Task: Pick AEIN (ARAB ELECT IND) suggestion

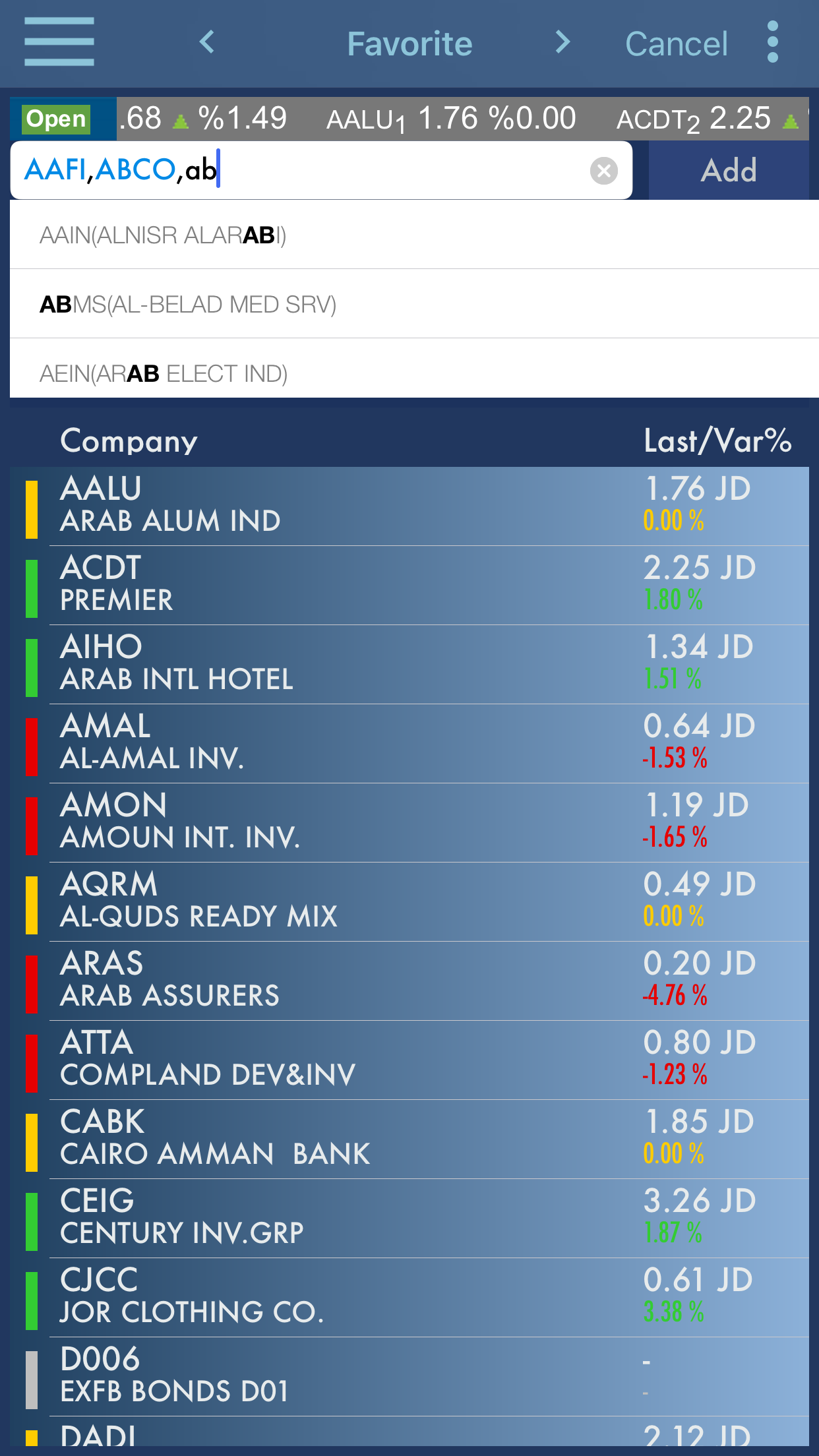Action: coord(164,373)
